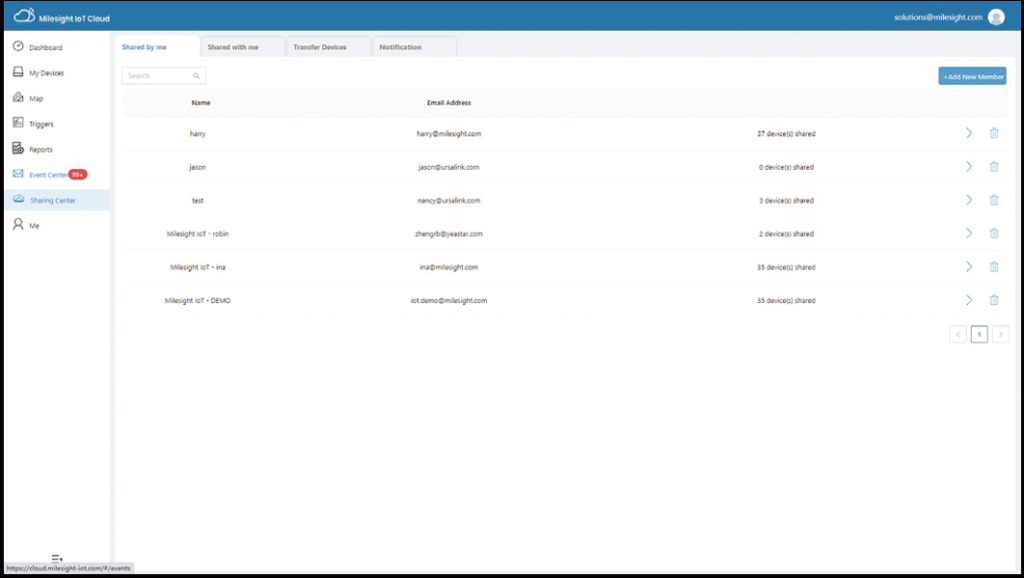The height and width of the screenshot is (578, 1024).
Task: Delete the Milesight IoT - DEMO member
Action: (994, 300)
